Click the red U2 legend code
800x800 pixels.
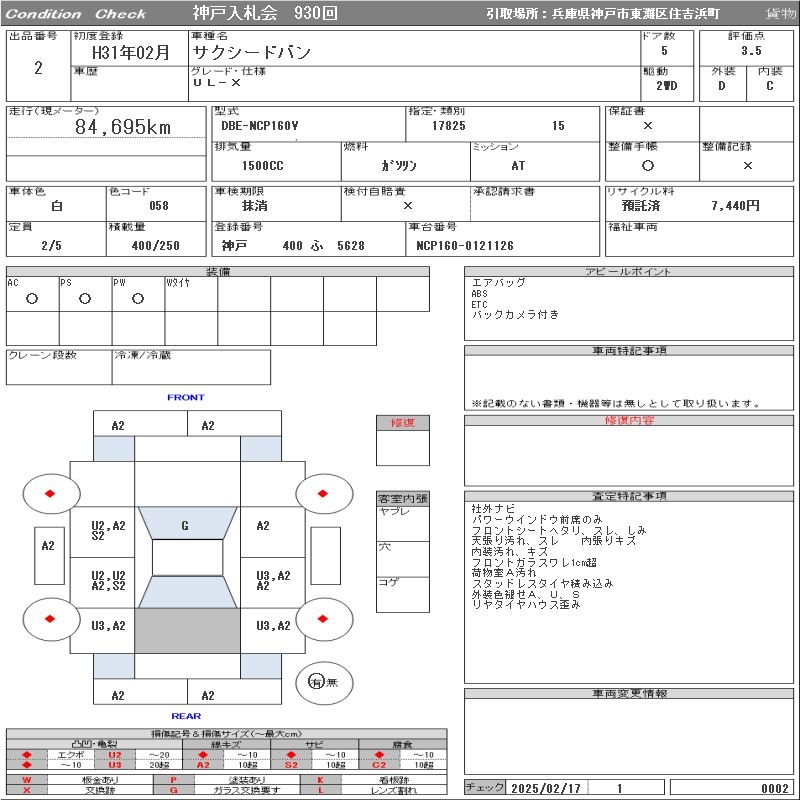click(115, 755)
